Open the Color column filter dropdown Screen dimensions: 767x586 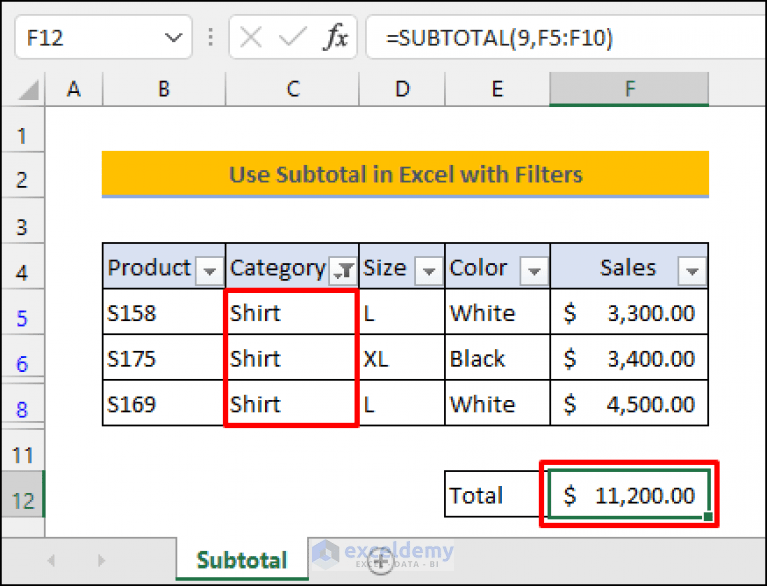pos(534,270)
